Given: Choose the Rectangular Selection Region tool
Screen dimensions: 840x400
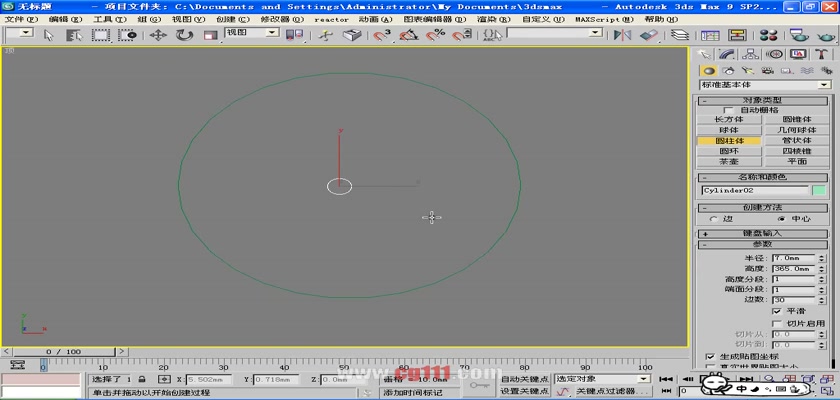Looking at the screenshot, I should (x=101, y=35).
